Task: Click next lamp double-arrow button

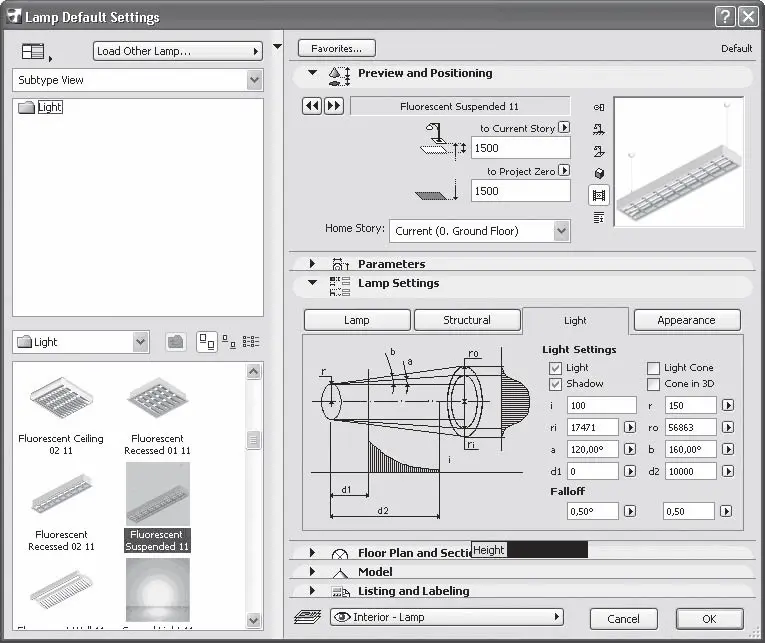Action: tap(334, 106)
